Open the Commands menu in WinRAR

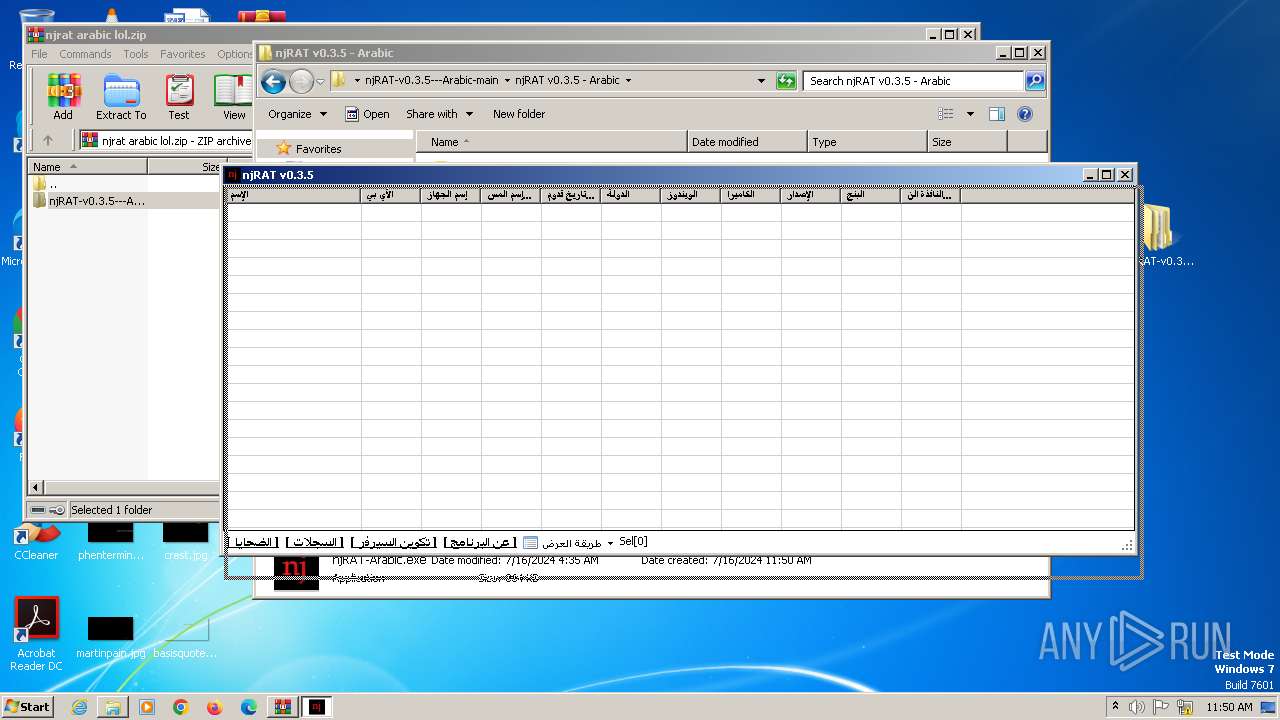(x=85, y=54)
